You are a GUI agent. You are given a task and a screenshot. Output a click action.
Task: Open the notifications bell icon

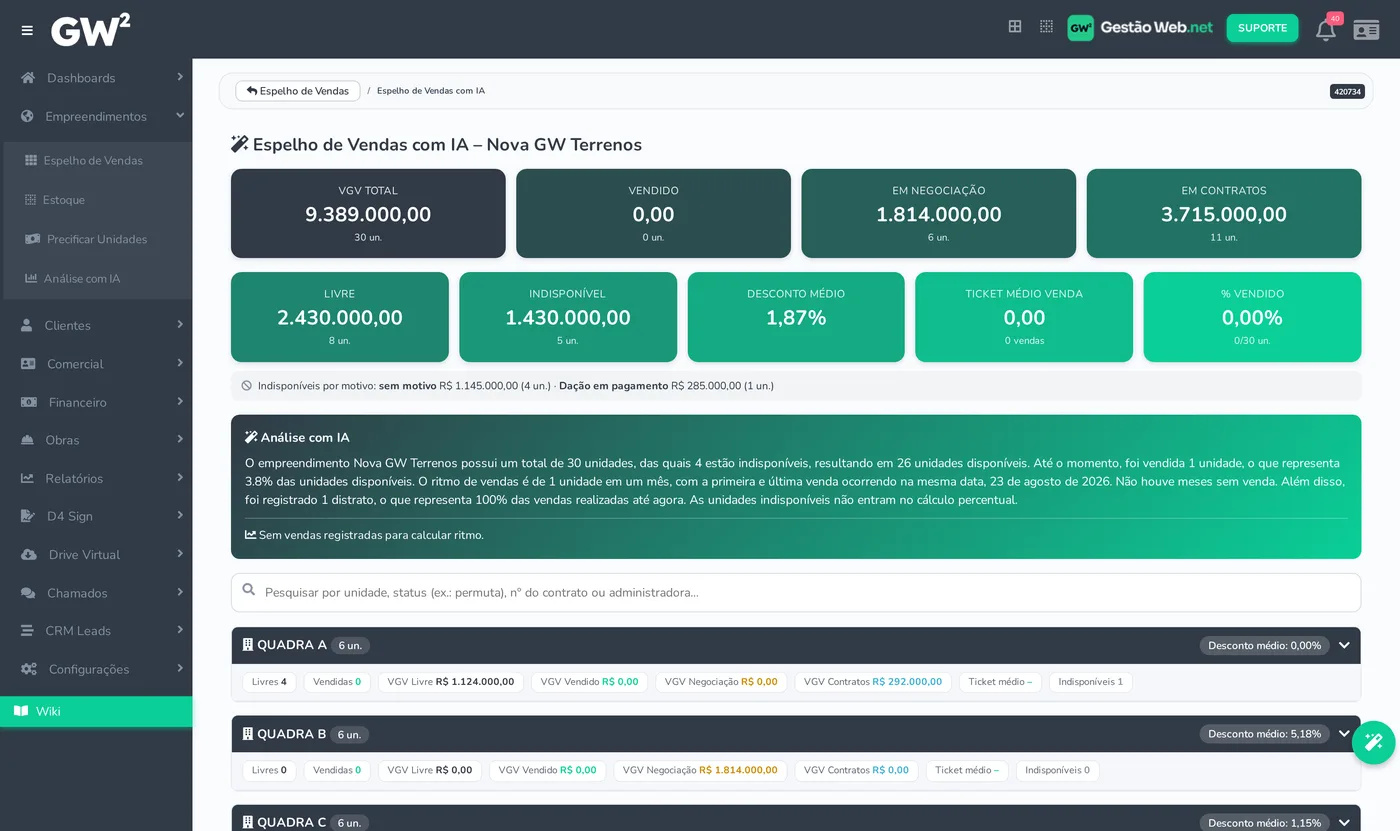(1326, 29)
